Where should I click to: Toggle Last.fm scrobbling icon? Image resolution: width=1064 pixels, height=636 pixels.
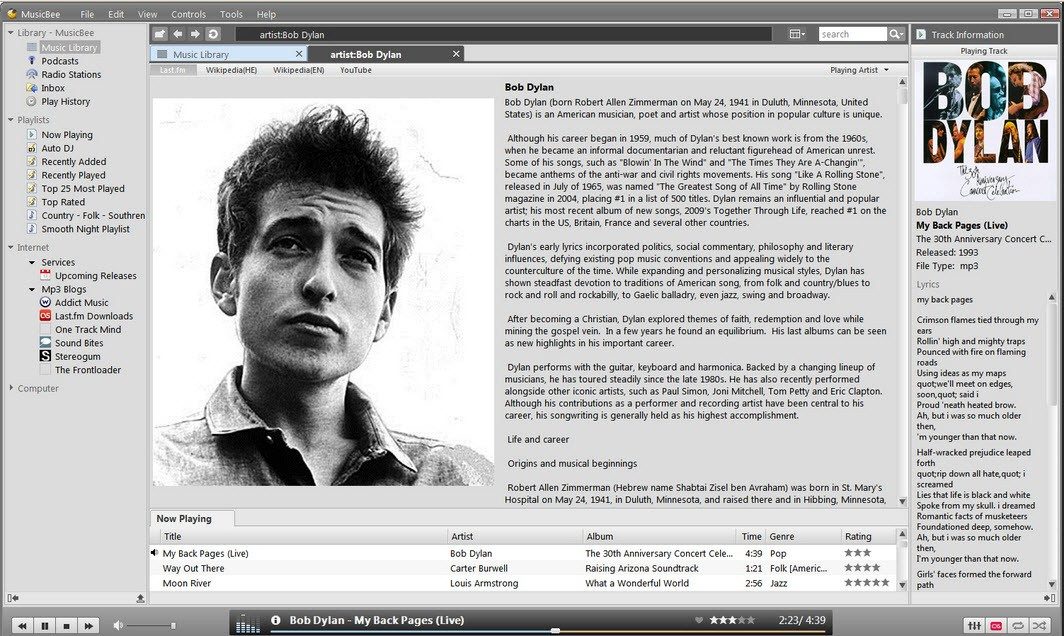[x=996, y=625]
